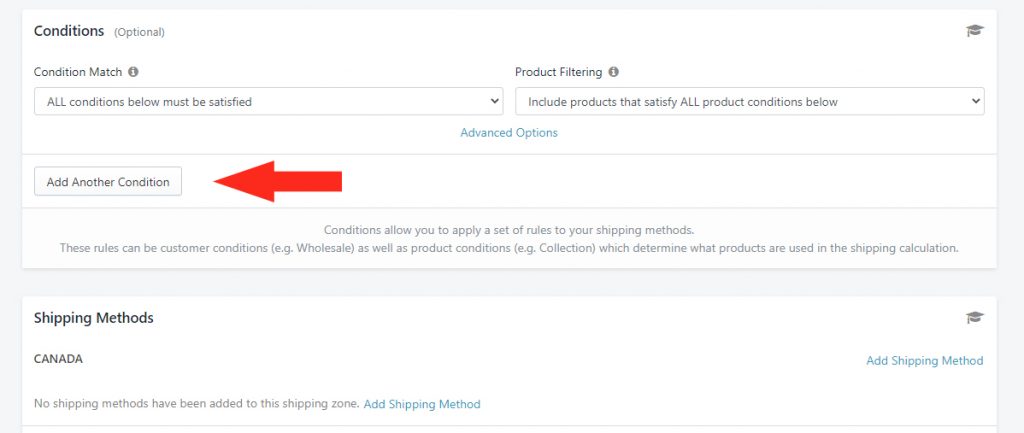Expand the Product Filtering dropdown

click(750, 101)
